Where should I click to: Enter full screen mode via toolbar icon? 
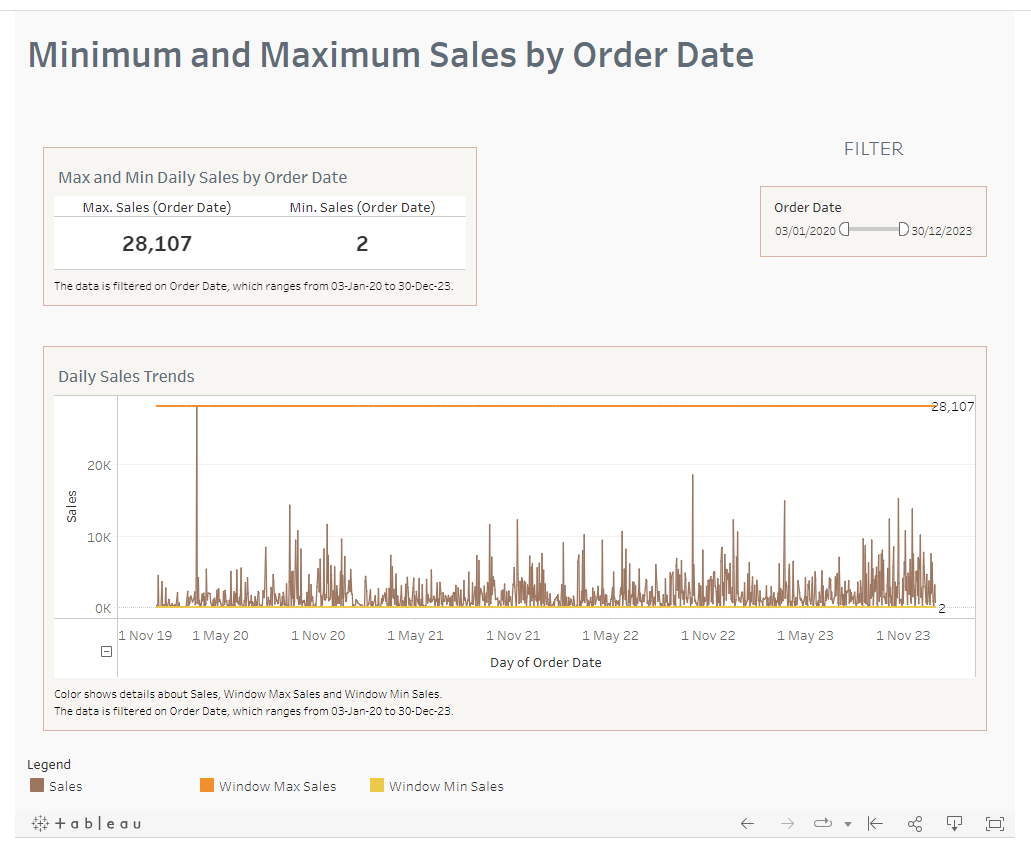pos(995,823)
